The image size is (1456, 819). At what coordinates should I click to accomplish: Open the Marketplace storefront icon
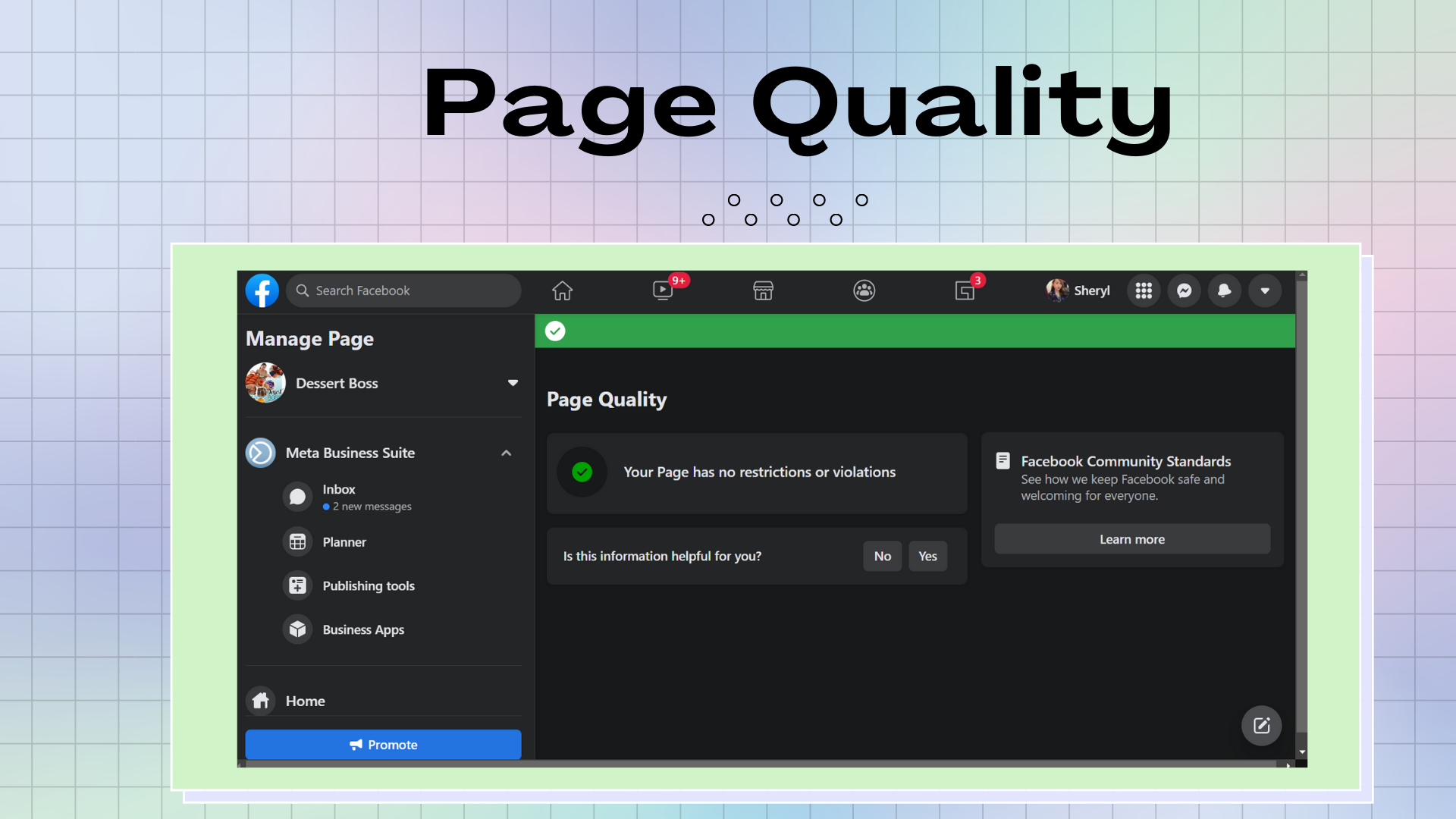point(763,290)
